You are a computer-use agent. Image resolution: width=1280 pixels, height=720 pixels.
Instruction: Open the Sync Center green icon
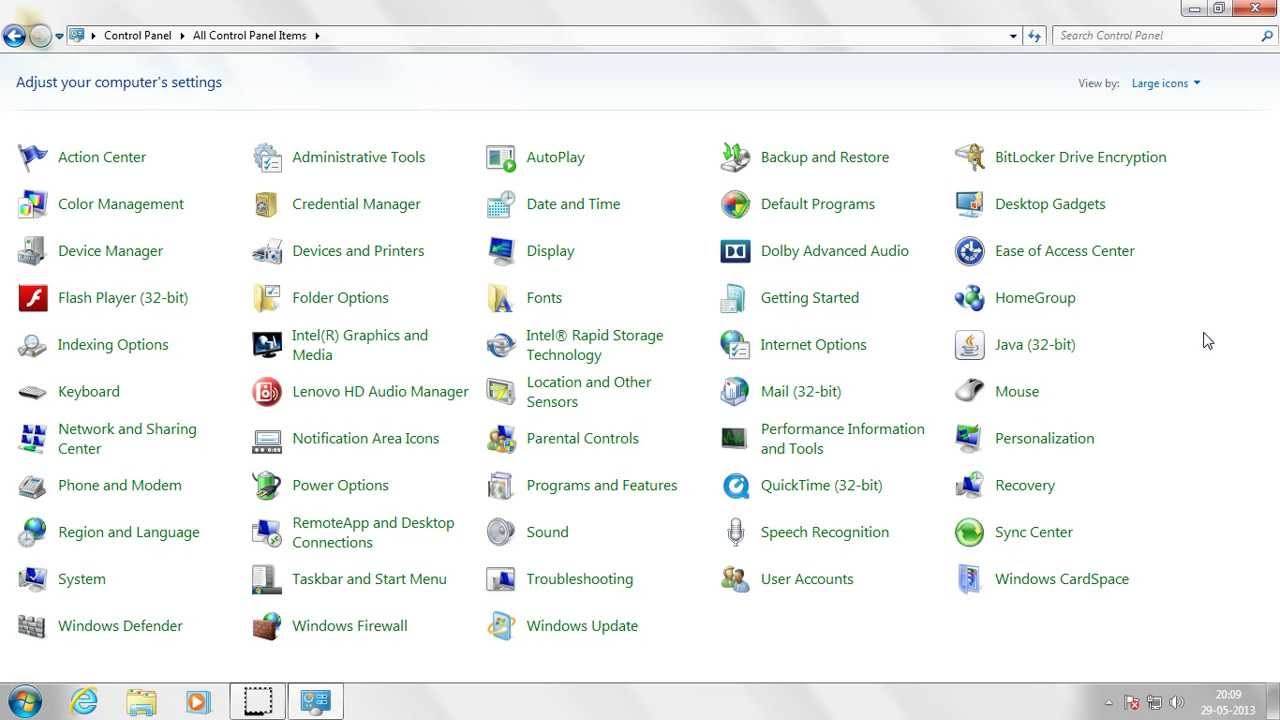[x=969, y=533]
